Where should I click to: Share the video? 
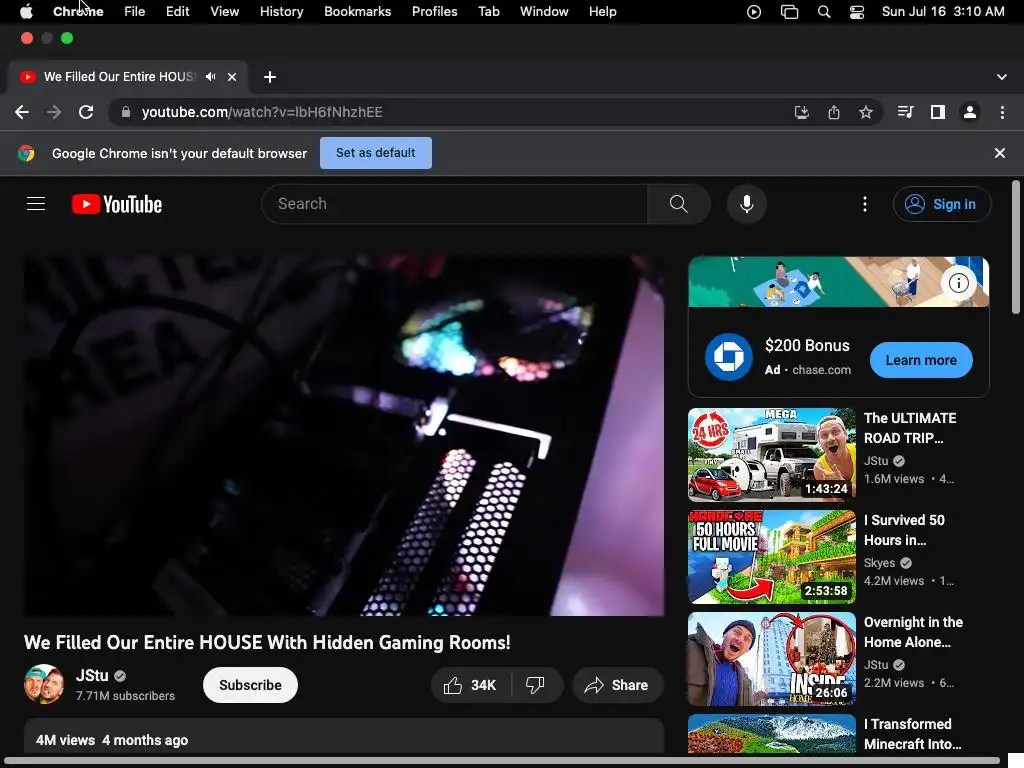click(x=618, y=685)
